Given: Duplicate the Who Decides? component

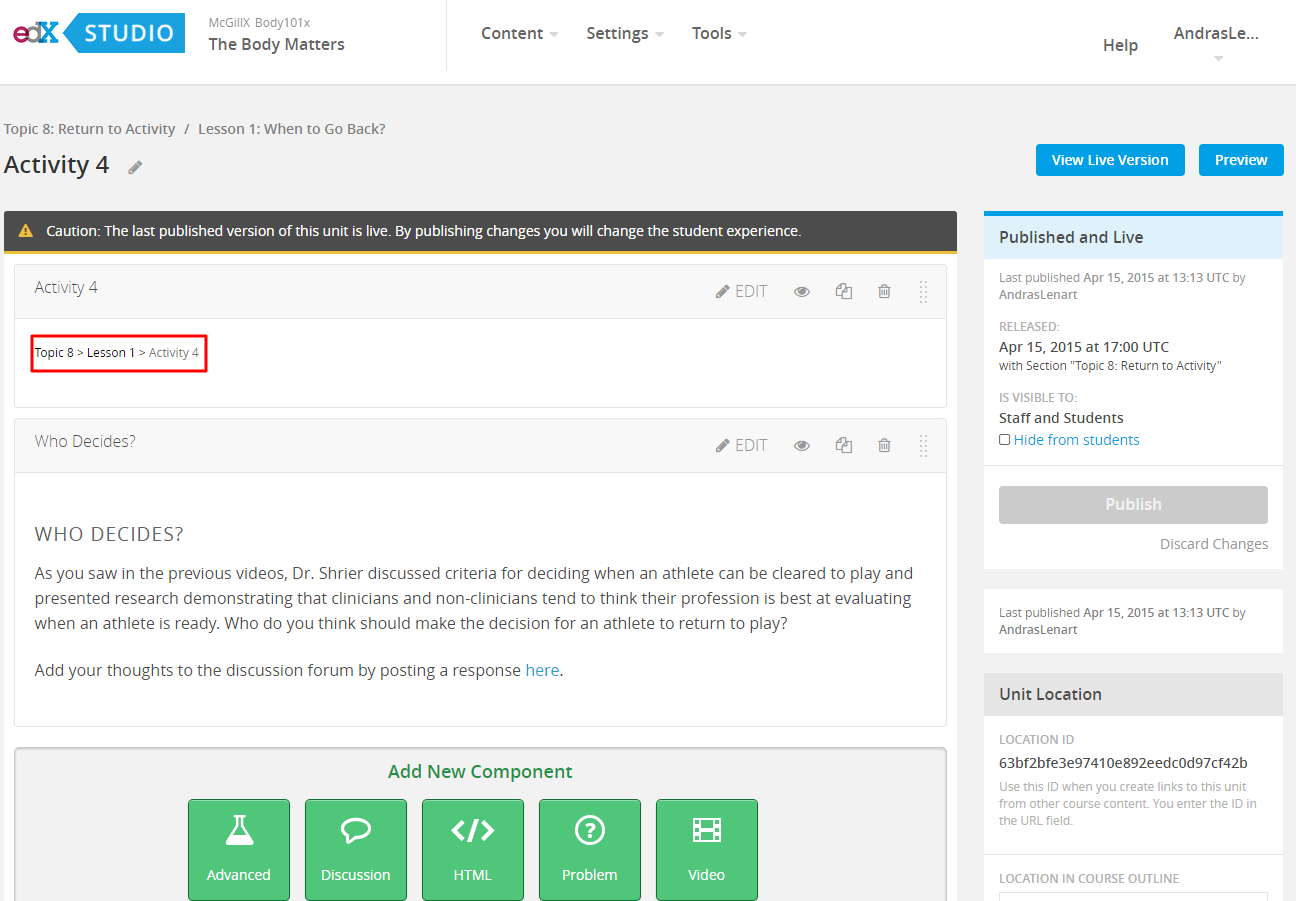Looking at the screenshot, I should (844, 445).
